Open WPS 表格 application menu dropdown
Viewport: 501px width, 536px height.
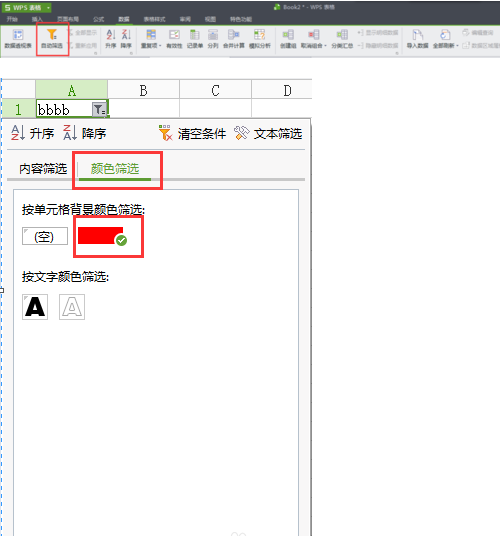(x=49, y=8)
